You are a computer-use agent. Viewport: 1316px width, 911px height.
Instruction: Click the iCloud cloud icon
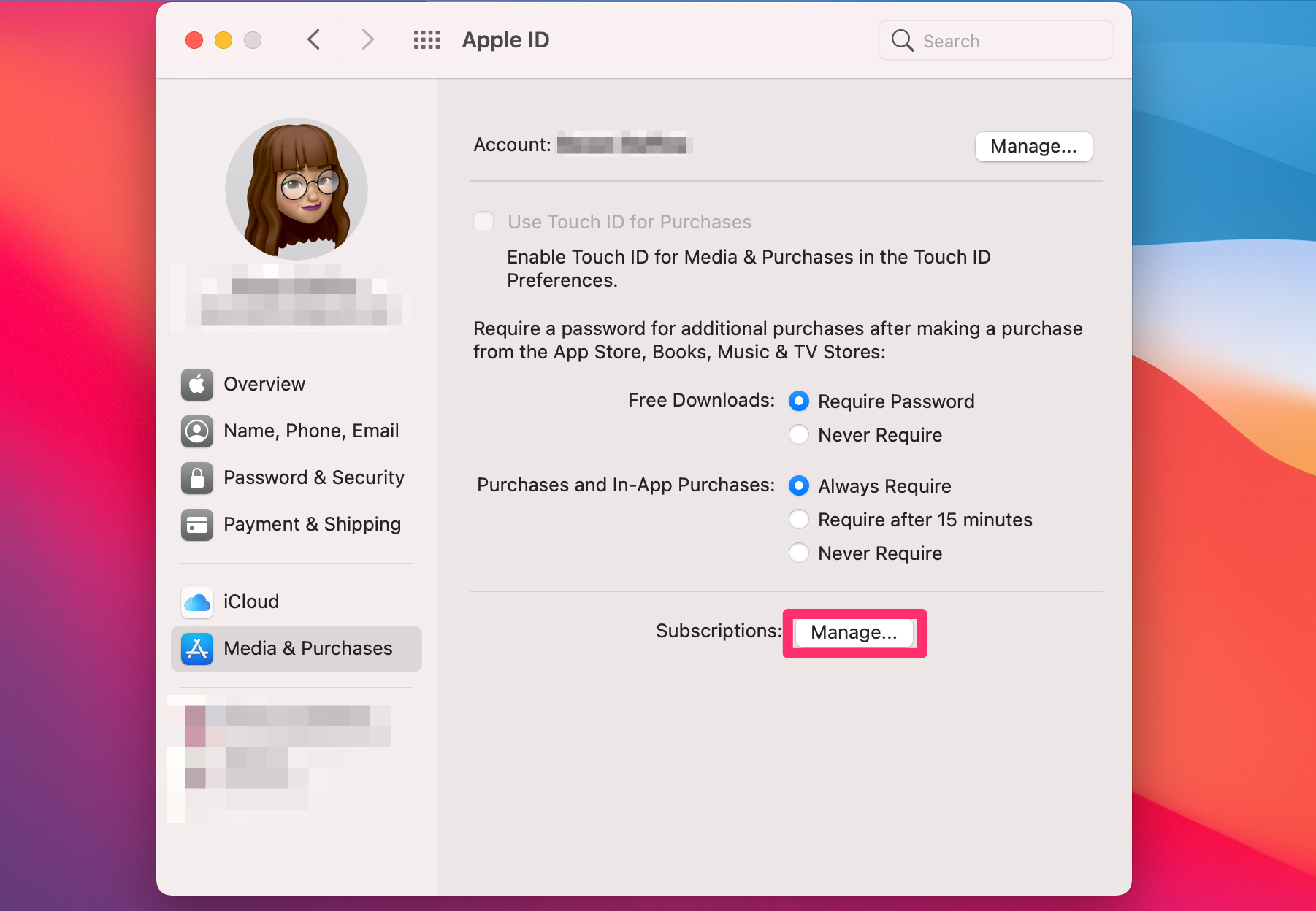(197, 601)
